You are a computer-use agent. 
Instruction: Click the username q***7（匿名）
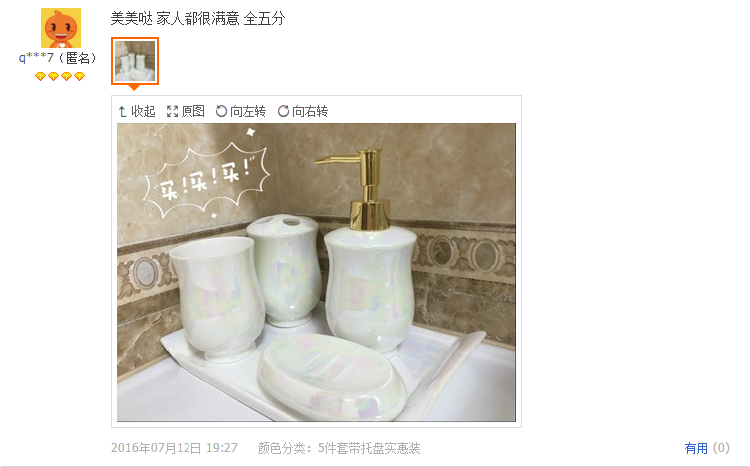coord(57,58)
